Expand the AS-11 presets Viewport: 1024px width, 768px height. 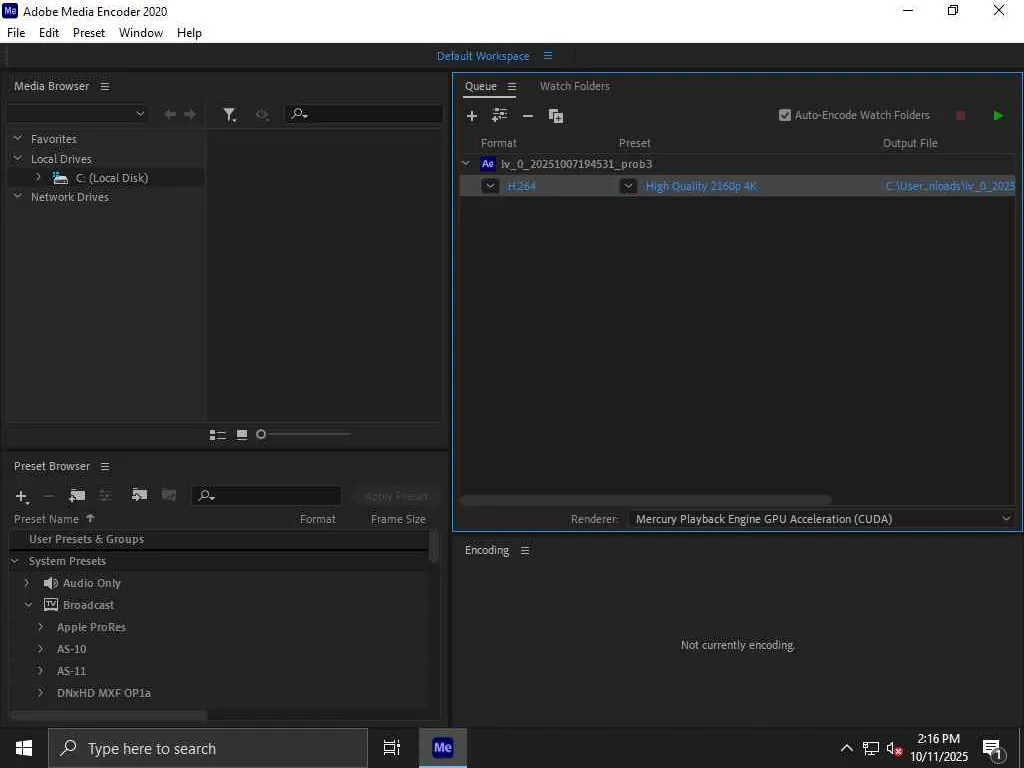pos(40,671)
